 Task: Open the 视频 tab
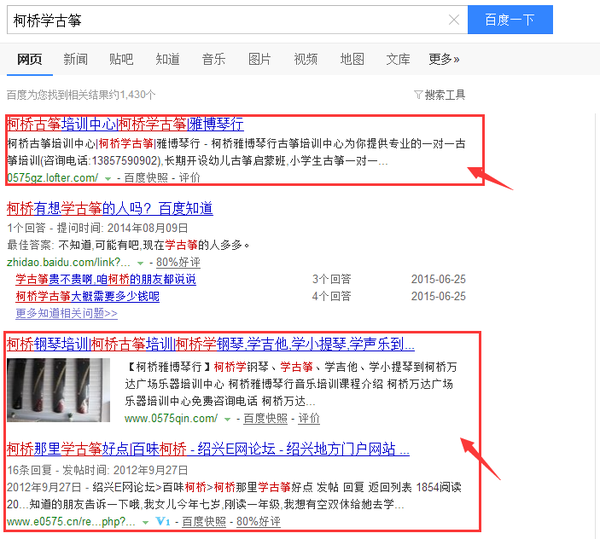[305, 59]
